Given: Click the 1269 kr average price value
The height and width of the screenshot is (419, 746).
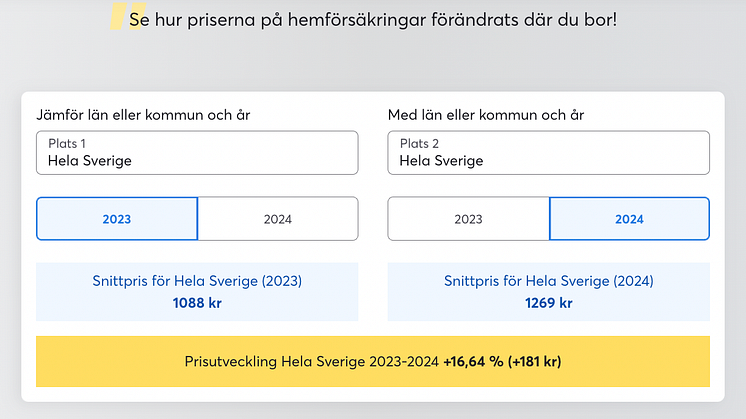Looking at the screenshot, I should click(548, 302).
